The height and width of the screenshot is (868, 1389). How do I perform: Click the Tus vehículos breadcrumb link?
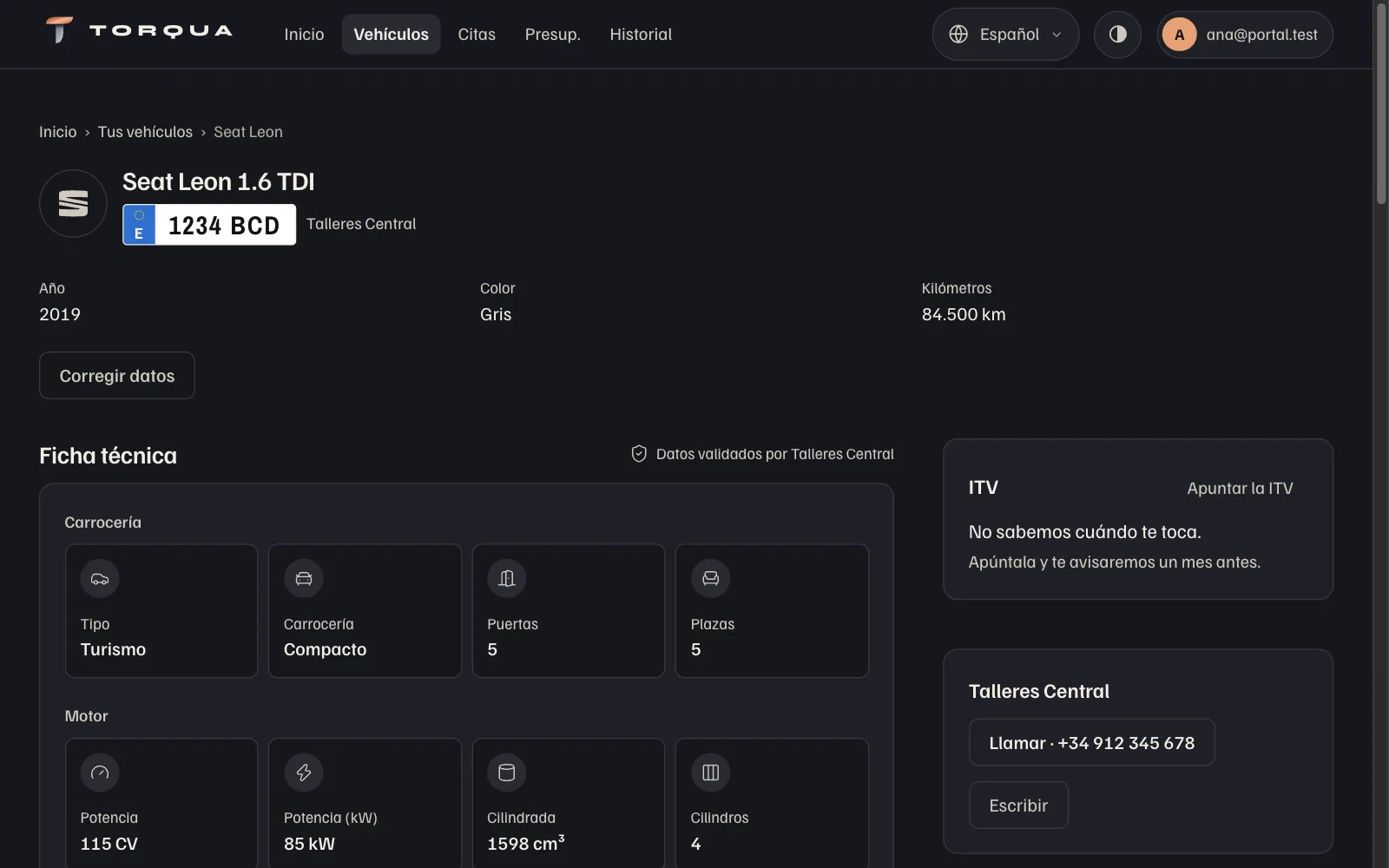(x=145, y=132)
